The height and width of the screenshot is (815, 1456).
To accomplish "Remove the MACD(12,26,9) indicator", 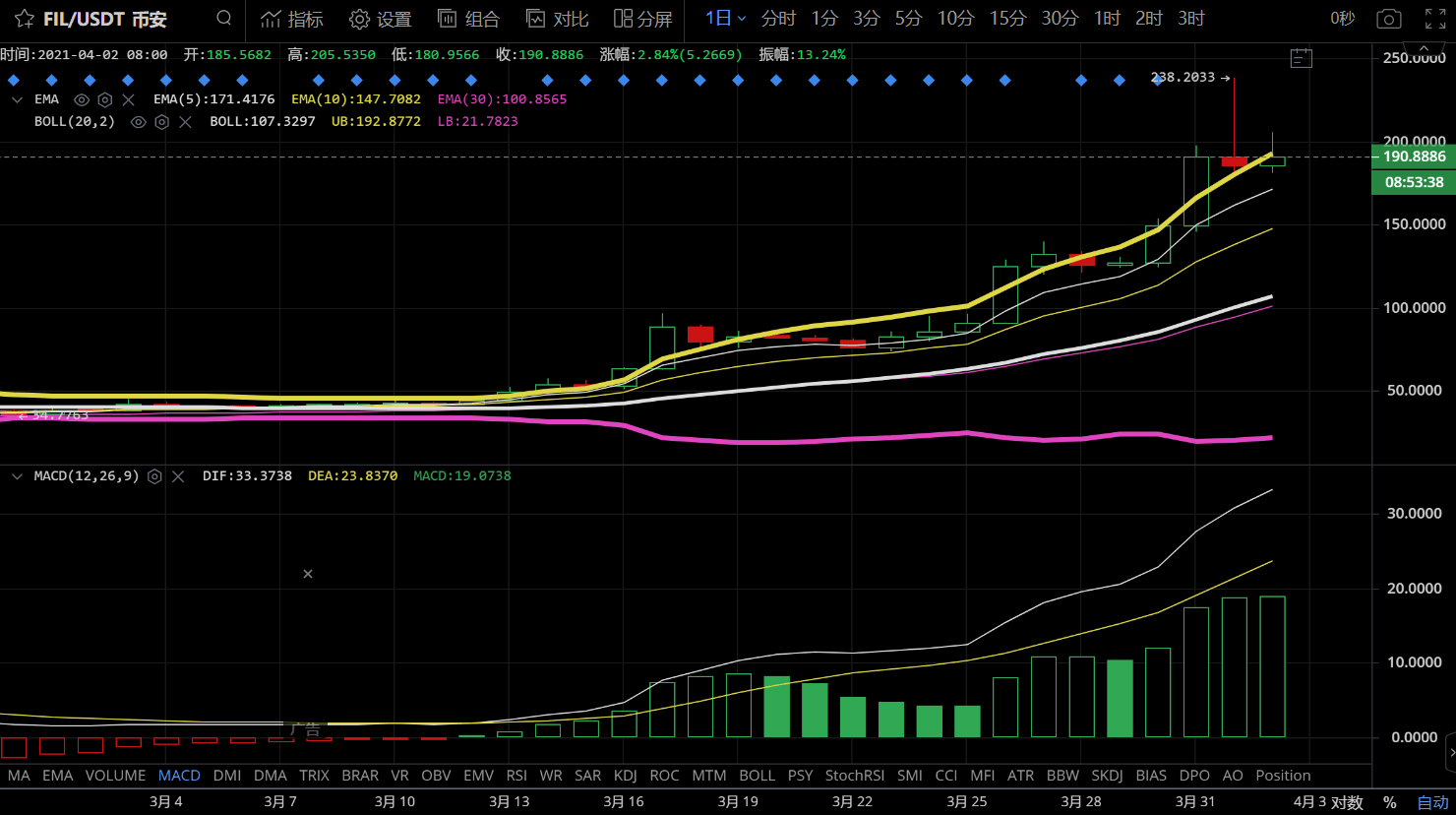I will pos(178,476).
